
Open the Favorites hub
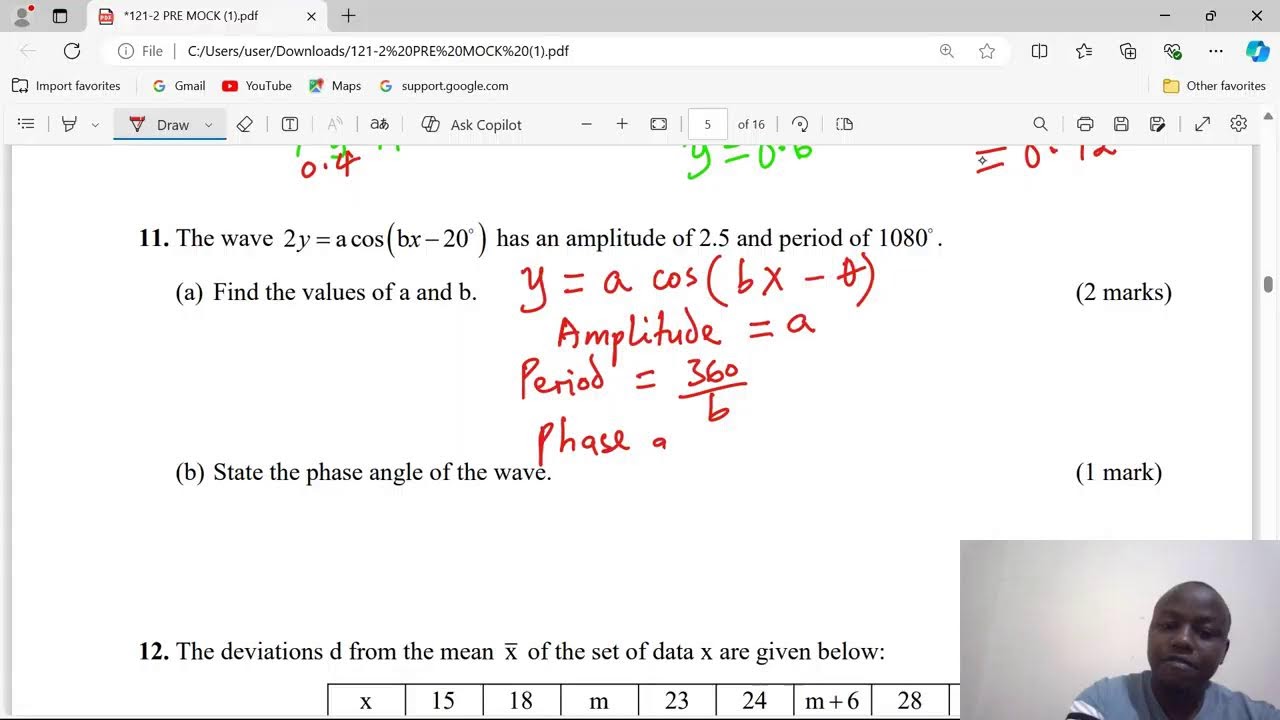(1084, 51)
